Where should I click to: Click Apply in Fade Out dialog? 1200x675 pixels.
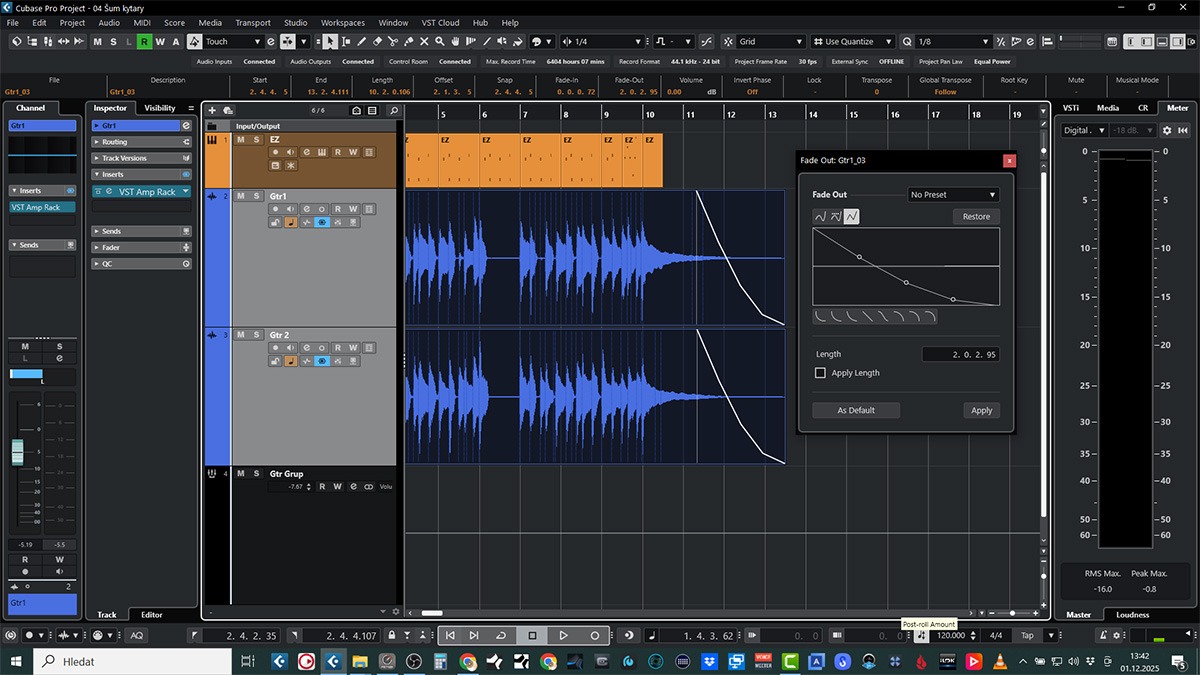(981, 410)
